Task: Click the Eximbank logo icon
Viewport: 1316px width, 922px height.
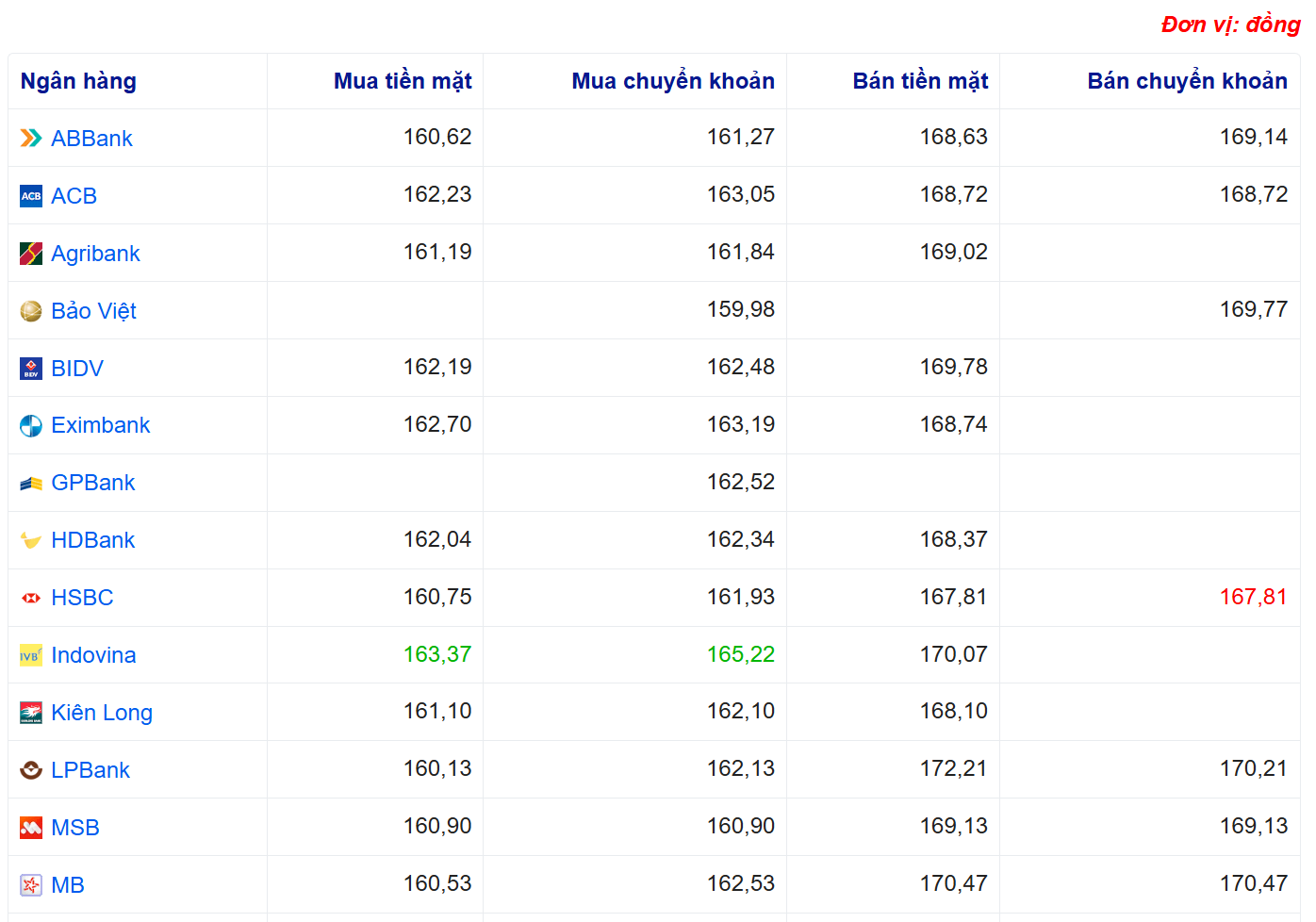Action: click(31, 426)
